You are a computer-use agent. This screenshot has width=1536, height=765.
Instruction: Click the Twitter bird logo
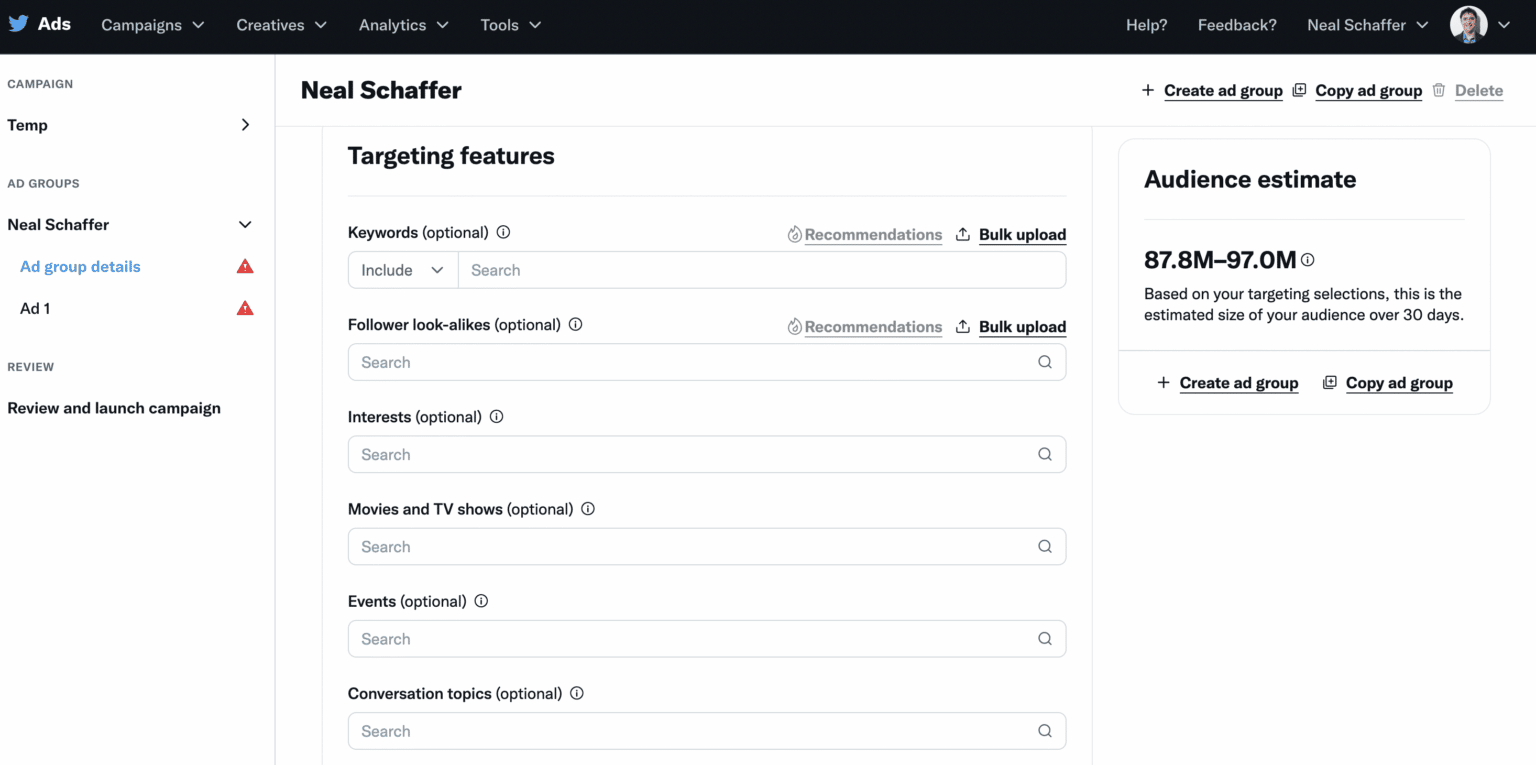coord(18,24)
